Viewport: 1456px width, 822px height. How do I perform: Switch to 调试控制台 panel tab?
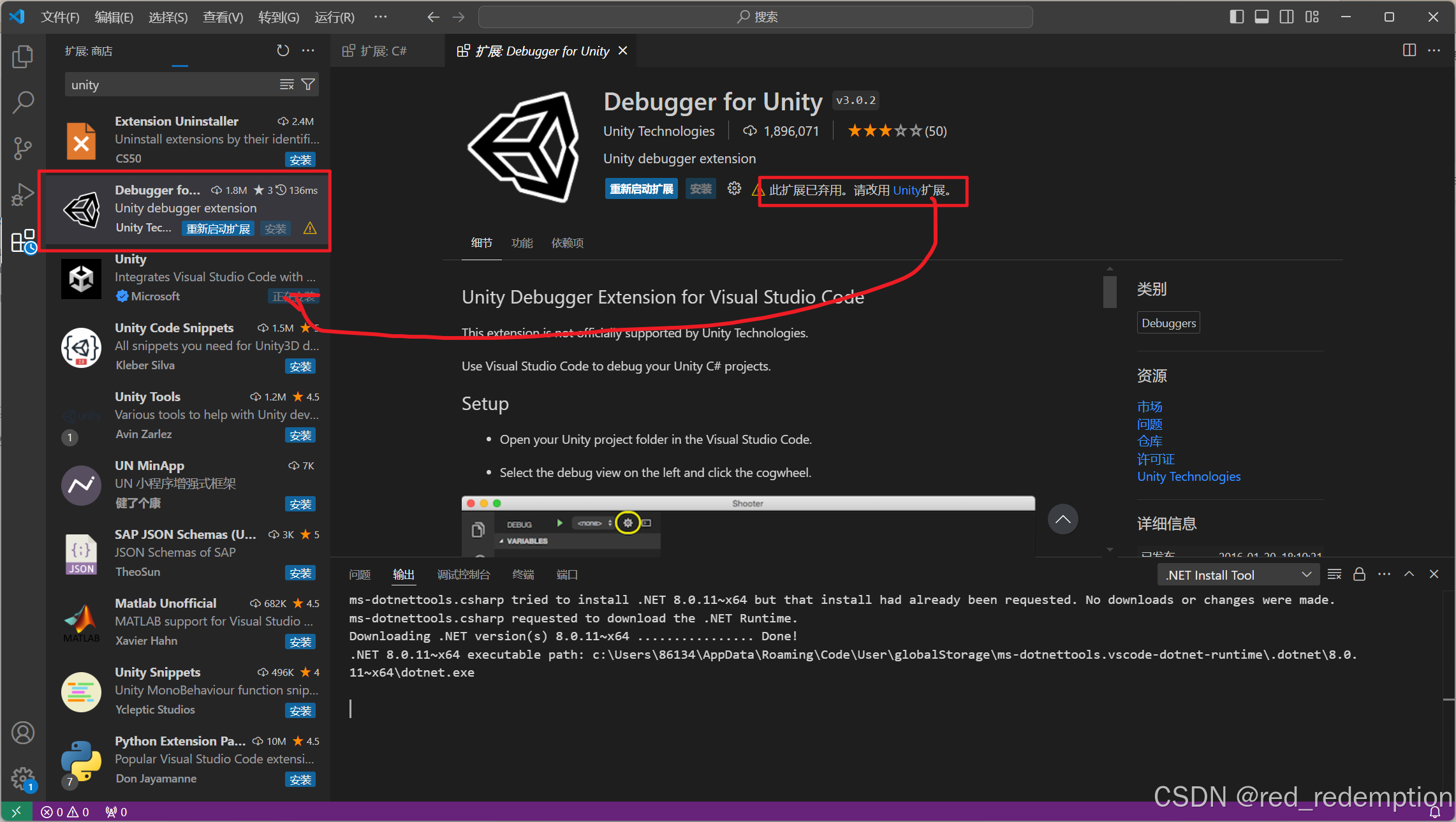464,575
